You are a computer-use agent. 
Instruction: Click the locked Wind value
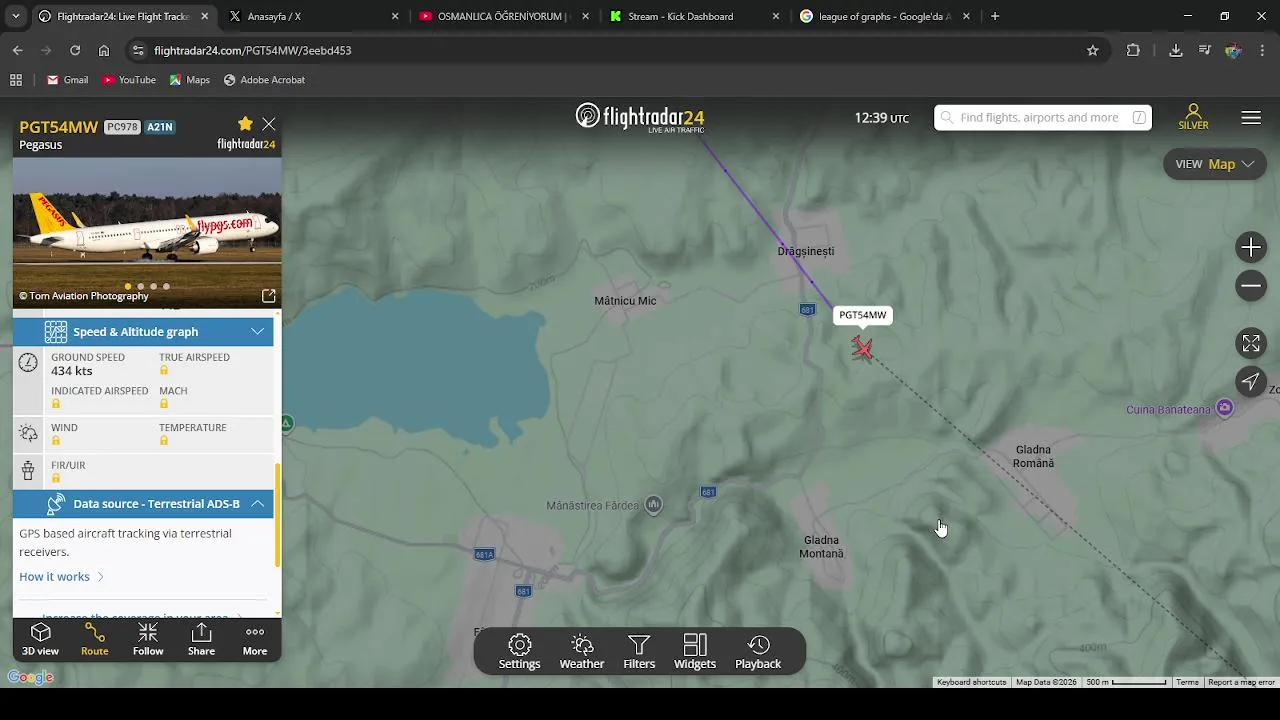tap(56, 441)
